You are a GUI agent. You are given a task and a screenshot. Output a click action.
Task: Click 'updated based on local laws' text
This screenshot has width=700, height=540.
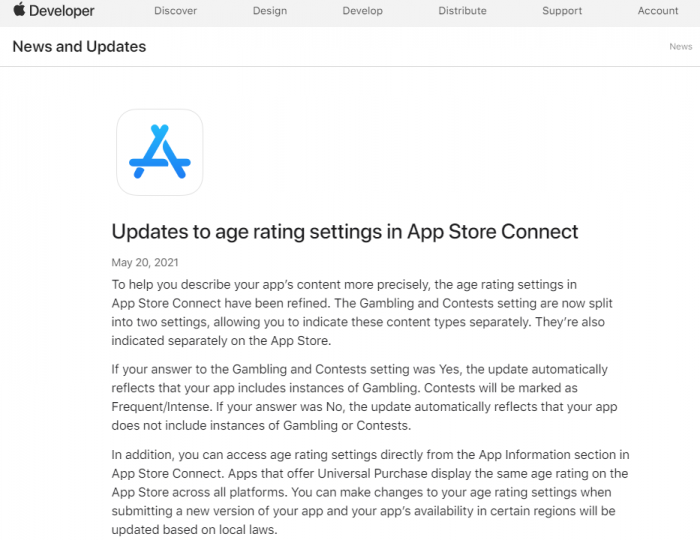[x=193, y=530]
